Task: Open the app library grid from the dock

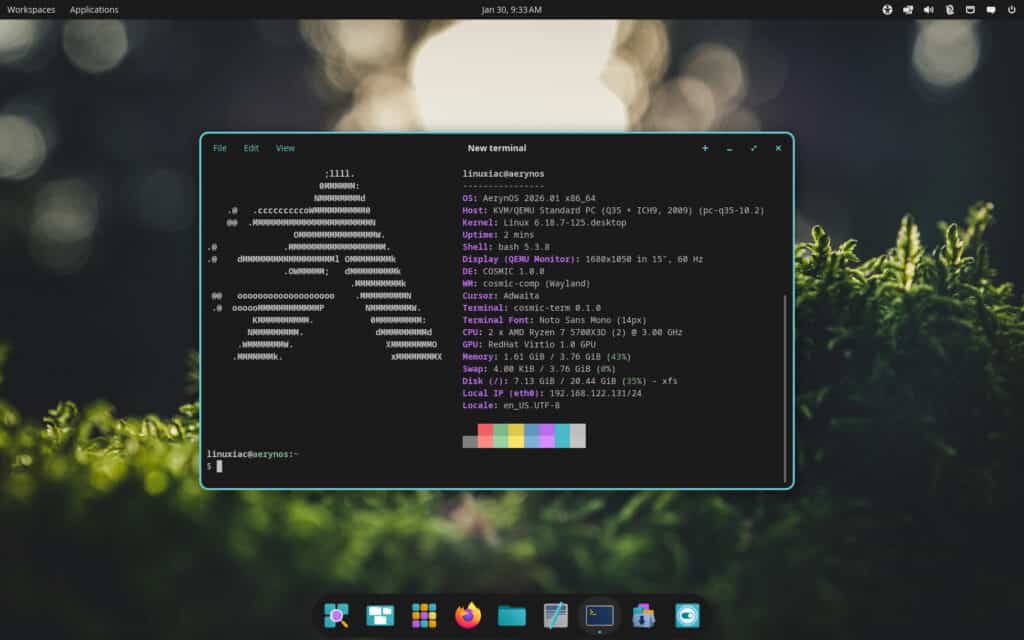Action: coord(425,615)
